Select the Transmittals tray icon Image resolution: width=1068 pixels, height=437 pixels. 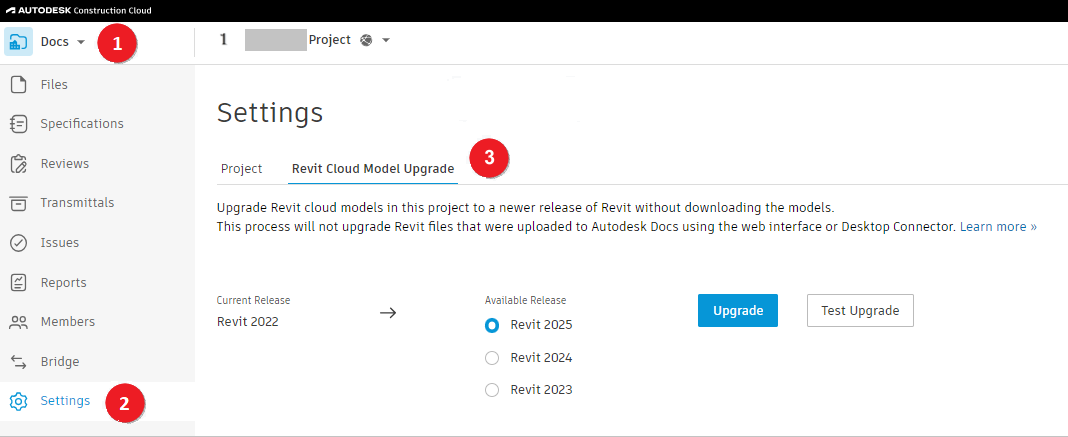[18, 203]
